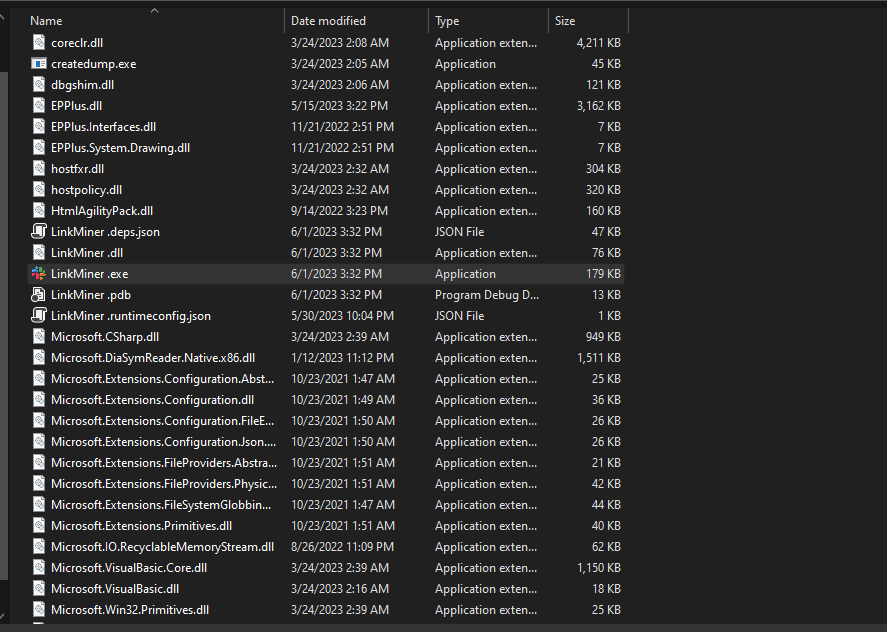The height and width of the screenshot is (632, 887).
Task: Select the LinkMiner .runtimeconfig.json file name
Action: pyautogui.click(x=131, y=315)
